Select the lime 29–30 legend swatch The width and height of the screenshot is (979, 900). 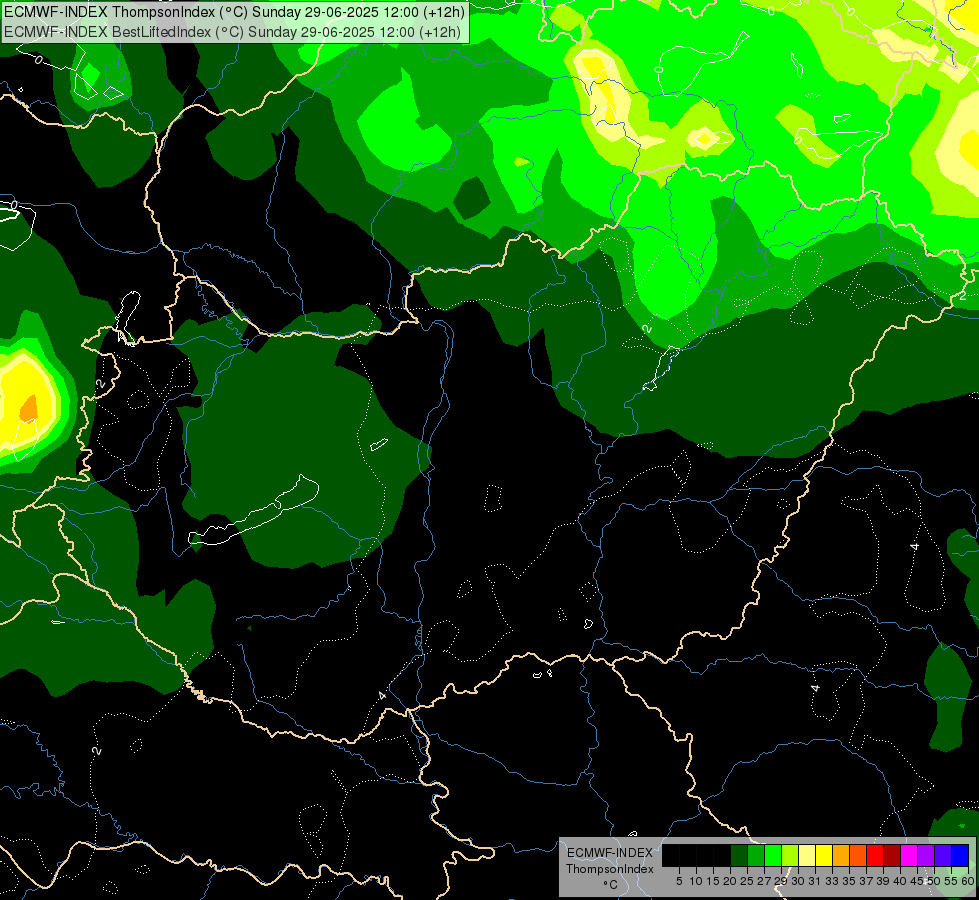tap(790, 855)
